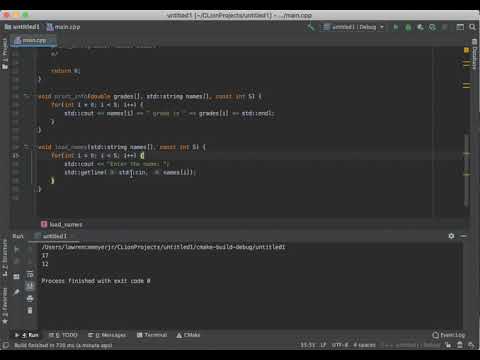This screenshot has height=360, width=480.
Task: Click the trash icon to clear console output
Action: point(30,311)
